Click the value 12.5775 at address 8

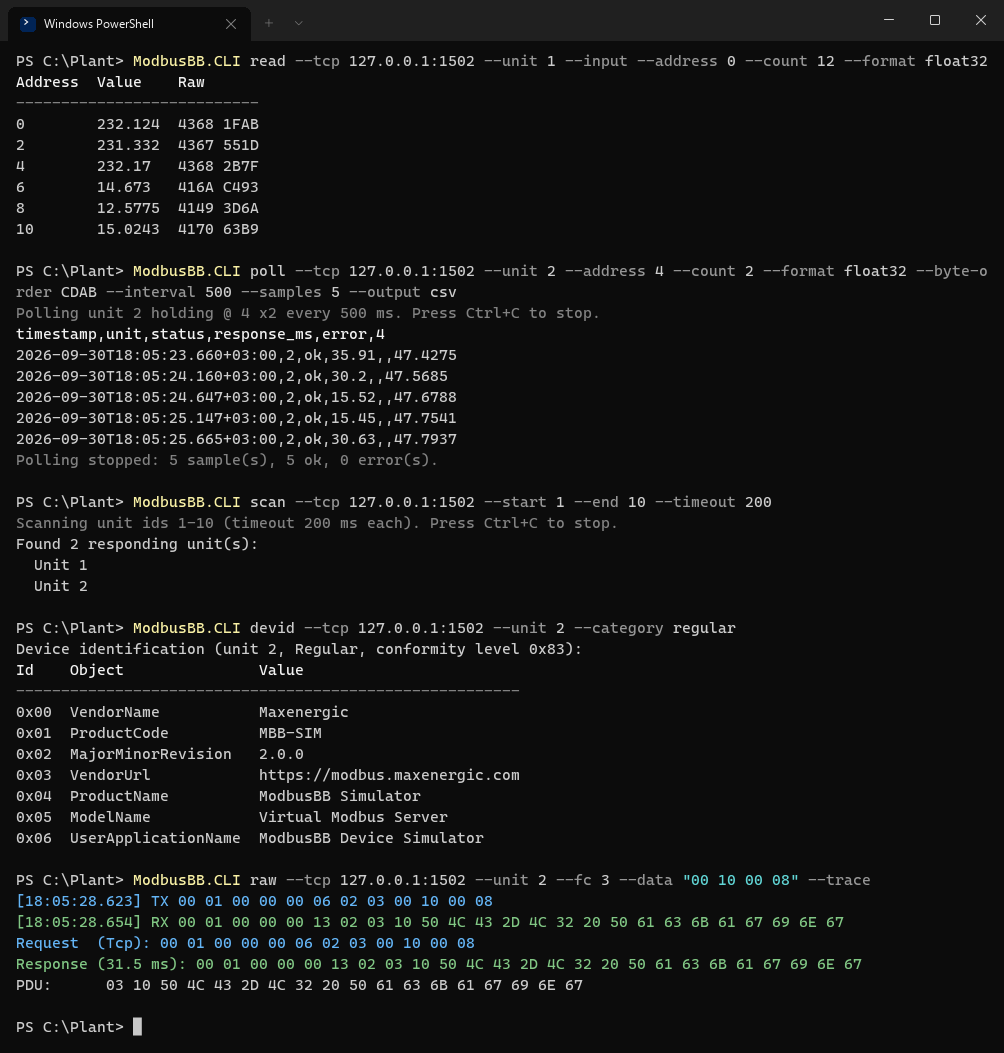(x=128, y=208)
